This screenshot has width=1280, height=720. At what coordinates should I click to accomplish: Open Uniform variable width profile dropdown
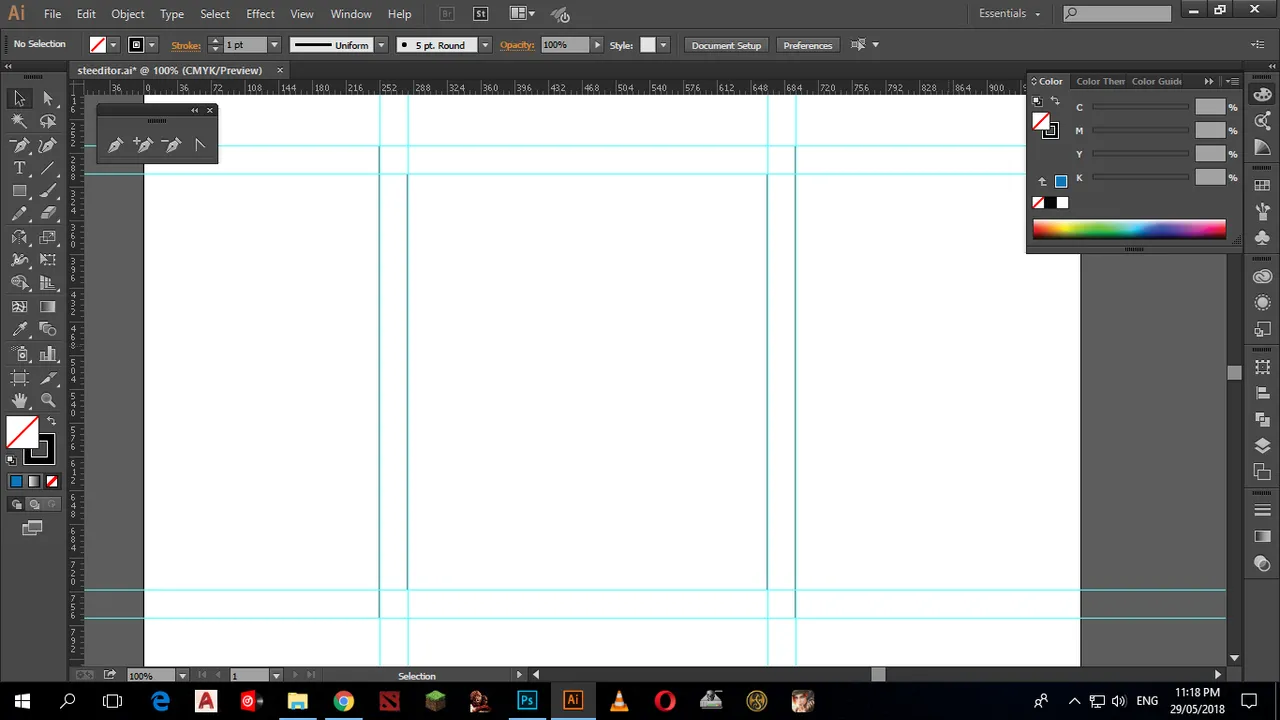pyautogui.click(x=381, y=45)
